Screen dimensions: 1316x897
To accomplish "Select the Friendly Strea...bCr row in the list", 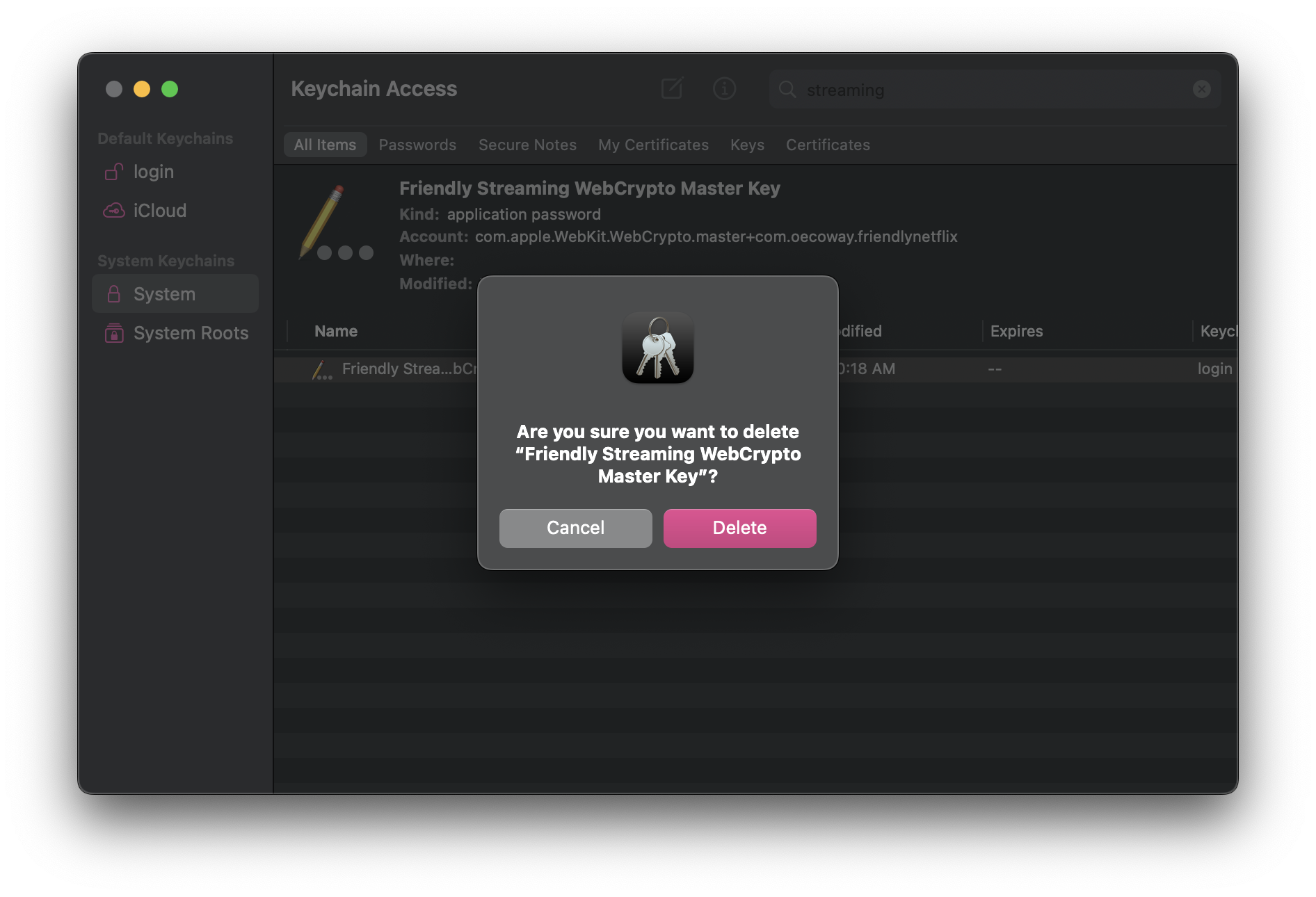I will 755,369.
